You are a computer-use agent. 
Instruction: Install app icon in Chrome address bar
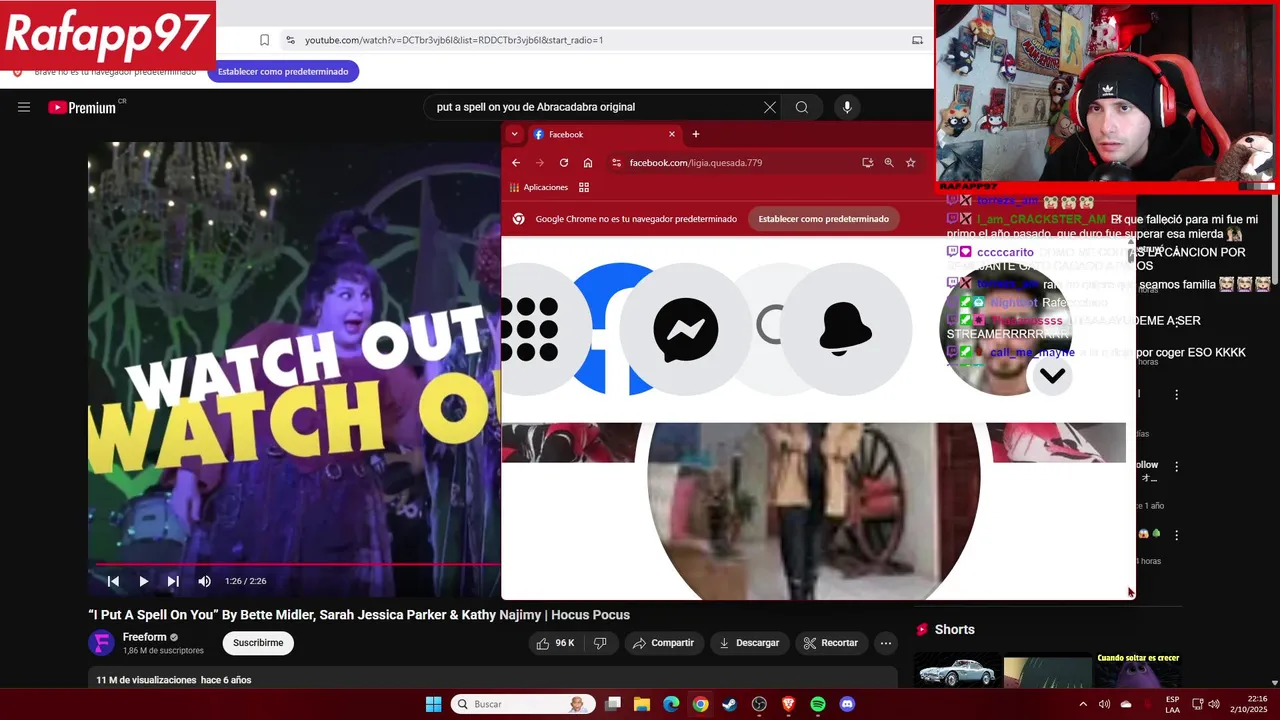tap(867, 163)
